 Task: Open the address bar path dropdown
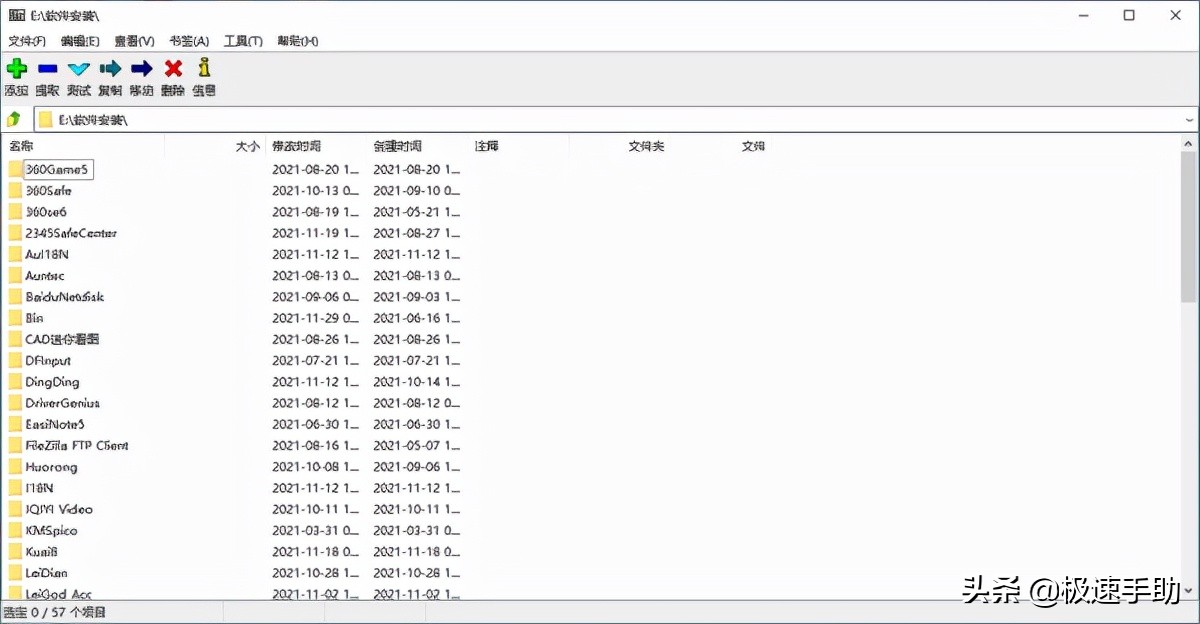[x=1189, y=118]
